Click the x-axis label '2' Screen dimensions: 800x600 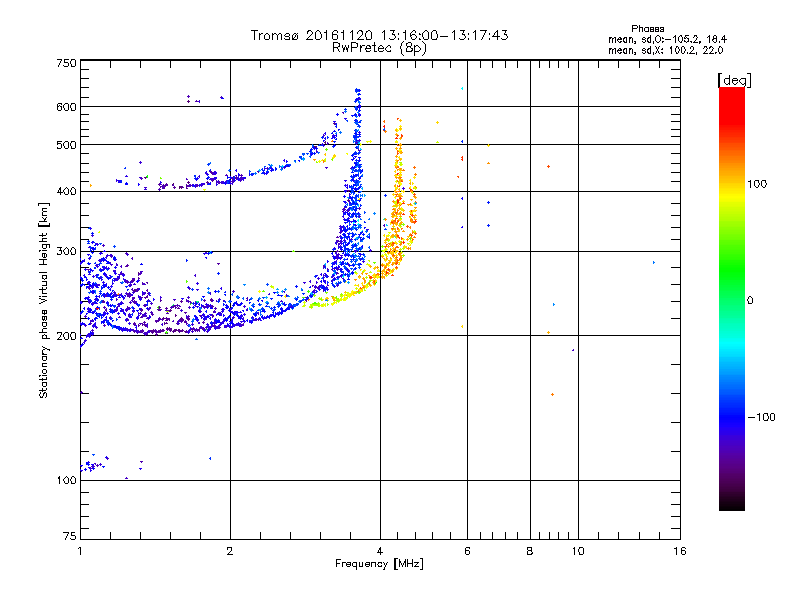230,551
